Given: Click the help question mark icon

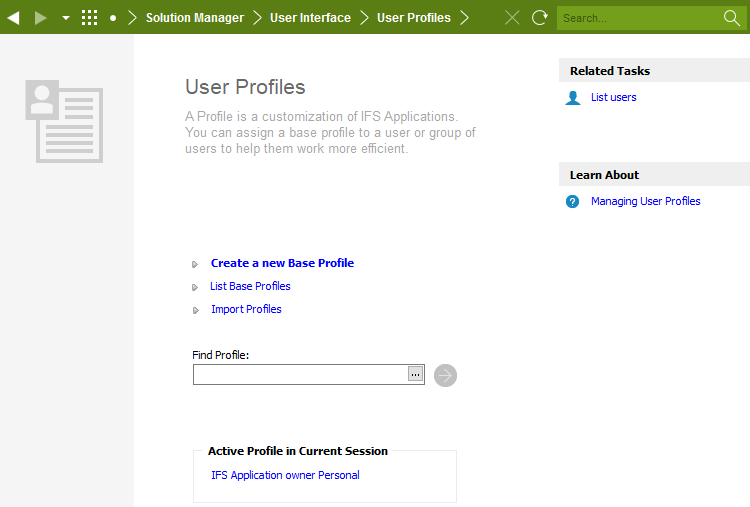Looking at the screenshot, I should 573,201.
